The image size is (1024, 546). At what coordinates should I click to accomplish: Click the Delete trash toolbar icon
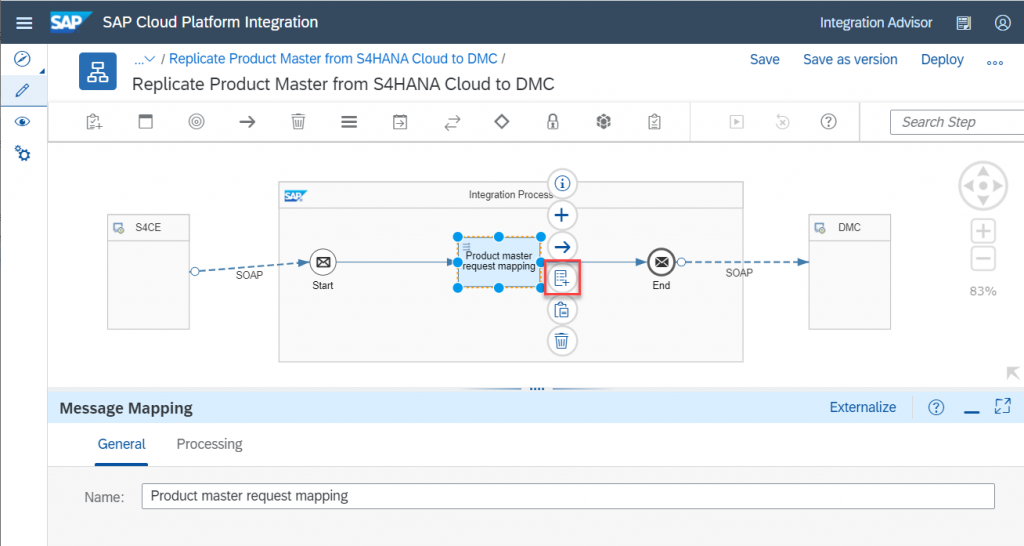[x=298, y=121]
